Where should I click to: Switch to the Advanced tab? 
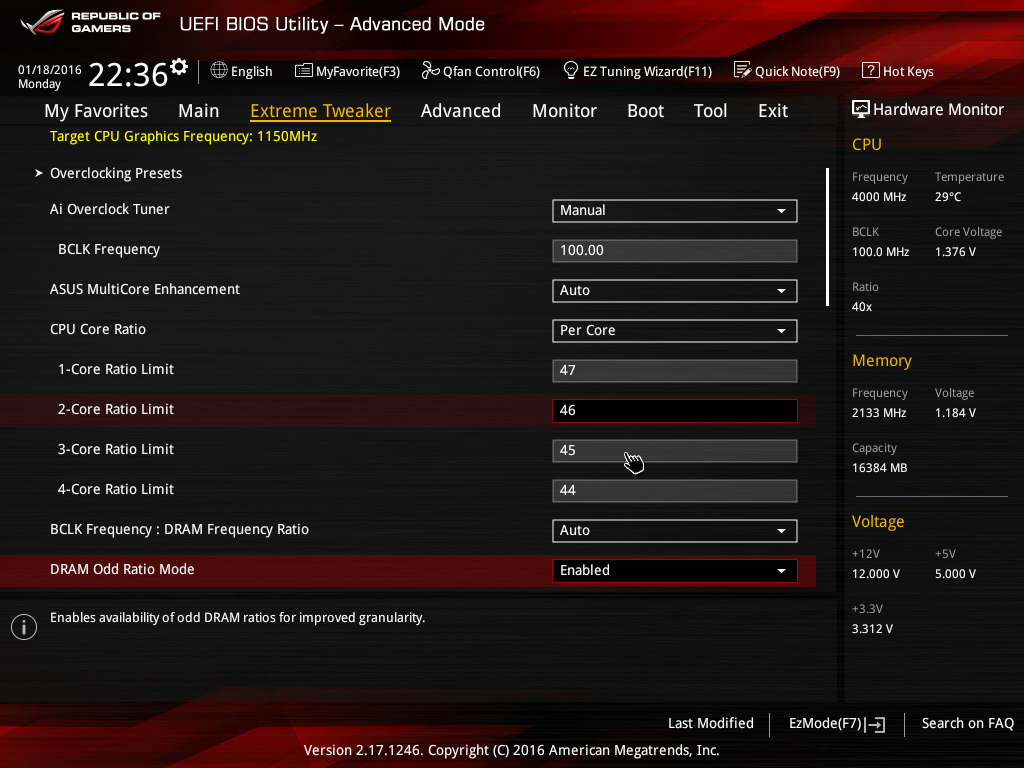click(x=460, y=111)
